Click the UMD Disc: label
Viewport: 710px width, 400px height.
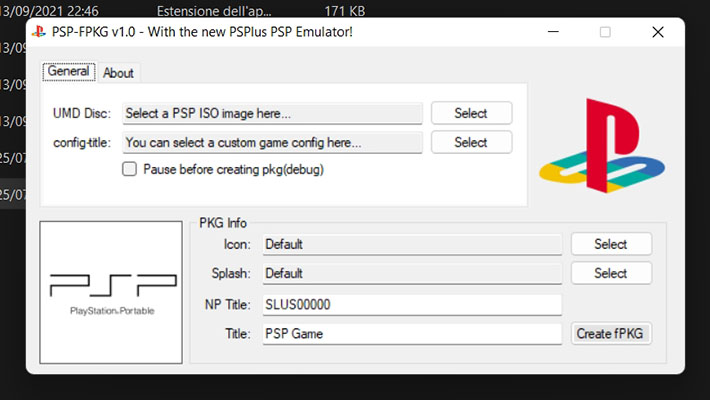82,113
